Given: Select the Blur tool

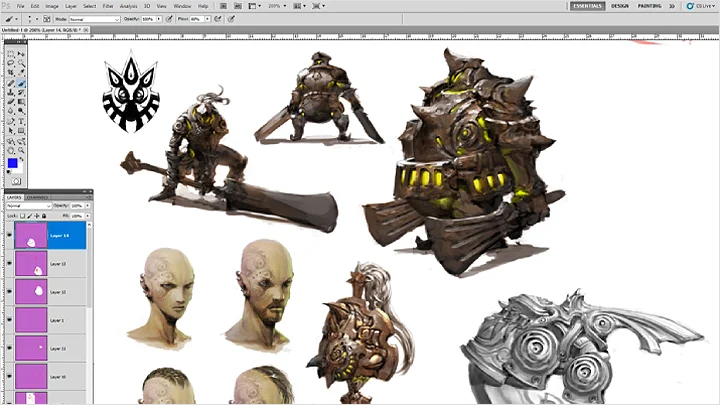Looking at the screenshot, I should click(x=11, y=111).
